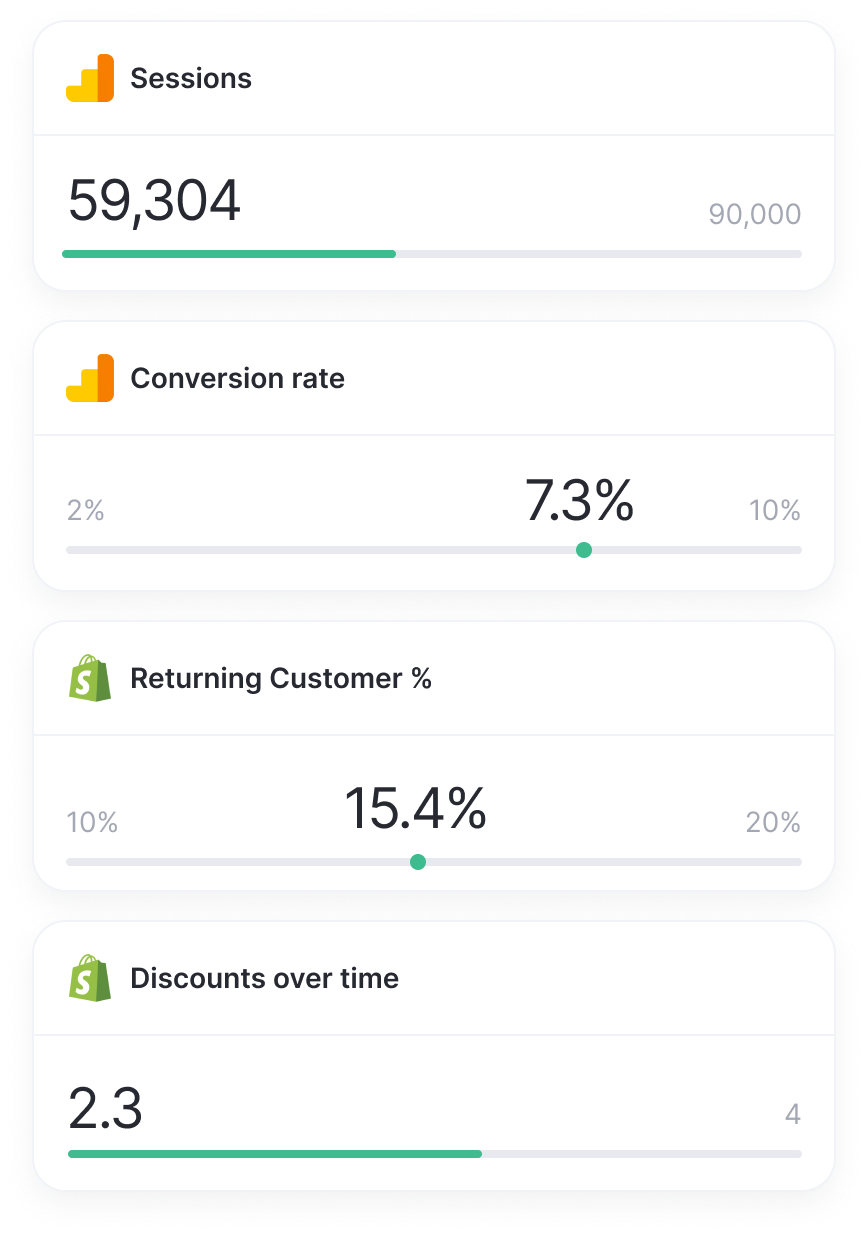Click the Google Analytics icon beside Conversion rate

coord(90,378)
